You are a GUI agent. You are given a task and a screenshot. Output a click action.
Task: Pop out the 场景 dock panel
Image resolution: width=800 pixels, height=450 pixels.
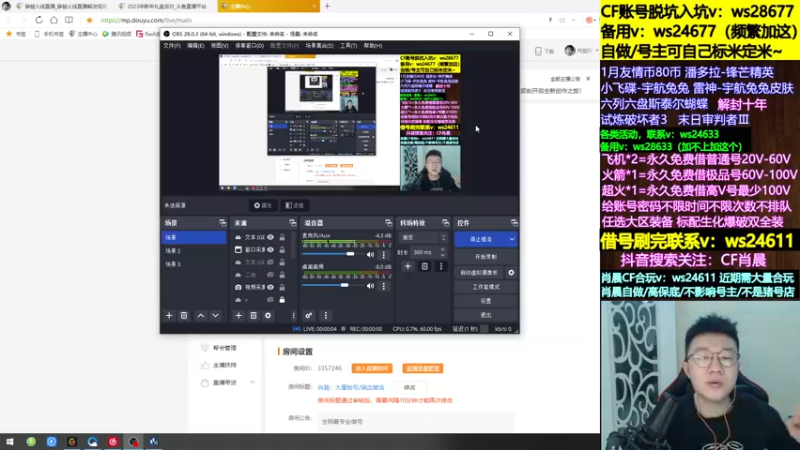(x=222, y=223)
